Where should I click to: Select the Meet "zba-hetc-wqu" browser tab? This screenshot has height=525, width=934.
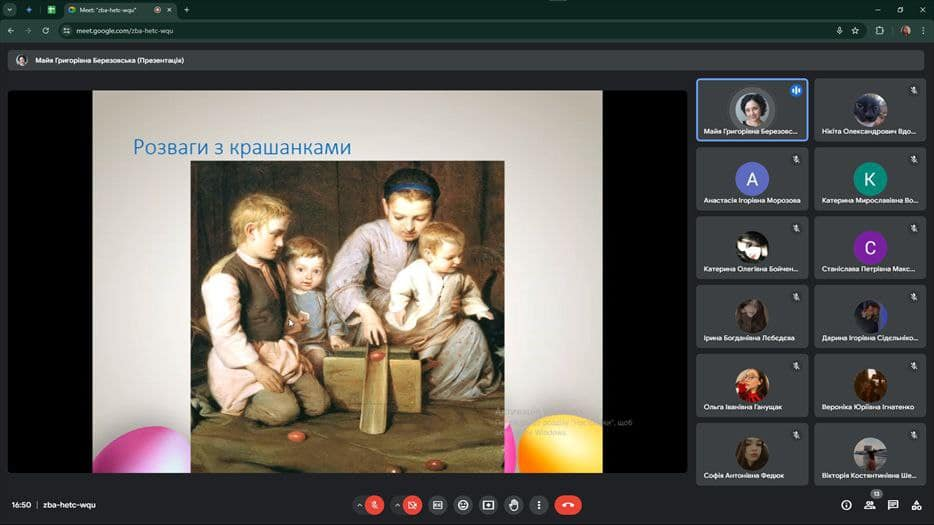click(x=110, y=10)
